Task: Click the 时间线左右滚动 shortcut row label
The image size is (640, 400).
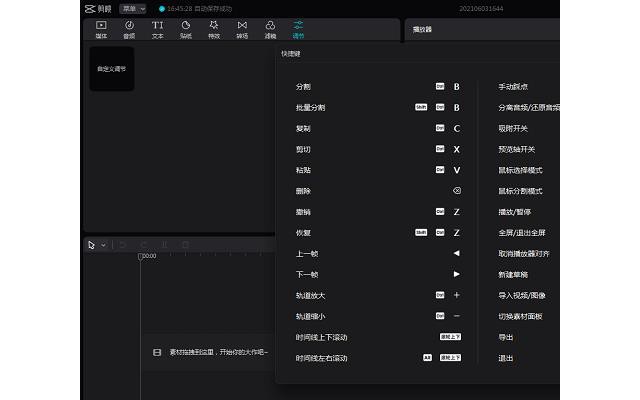Action: click(x=321, y=358)
